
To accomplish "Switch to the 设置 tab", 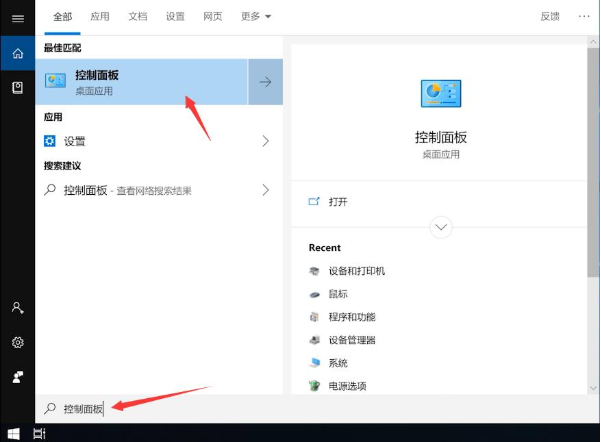I will 175,16.
